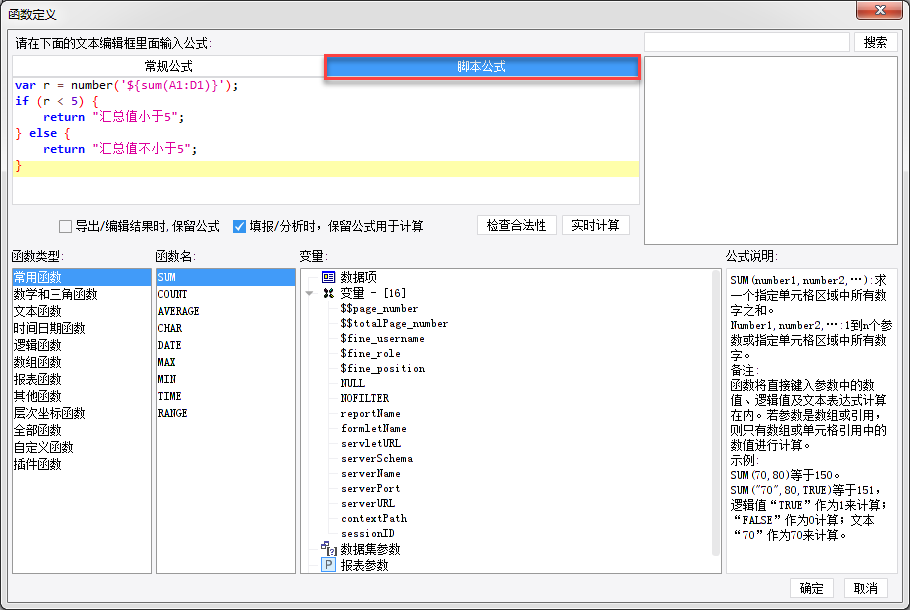
Task: Select 层次坐标函数 function type
Action: [x=81, y=413]
